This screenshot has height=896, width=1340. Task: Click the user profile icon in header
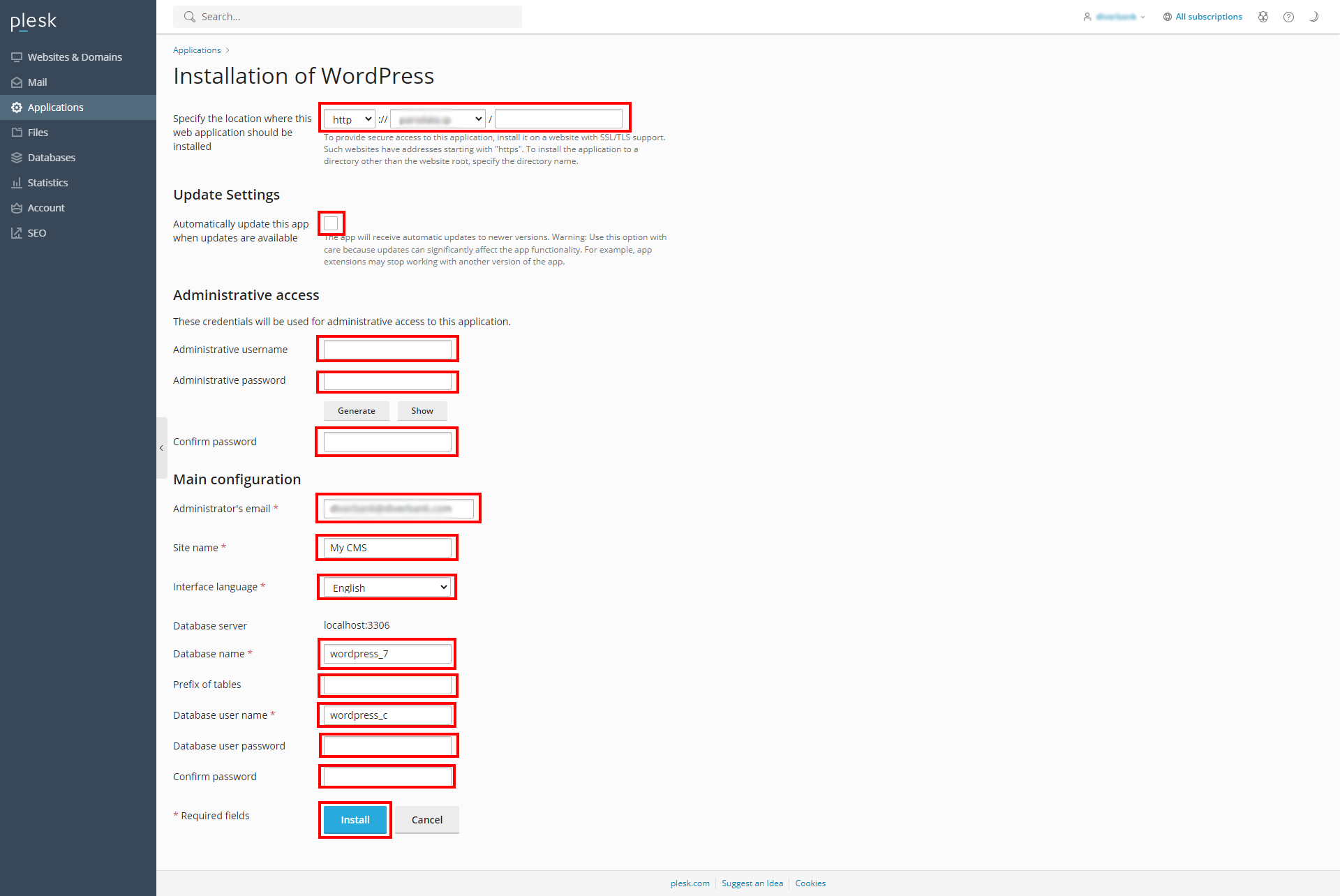point(1087,17)
